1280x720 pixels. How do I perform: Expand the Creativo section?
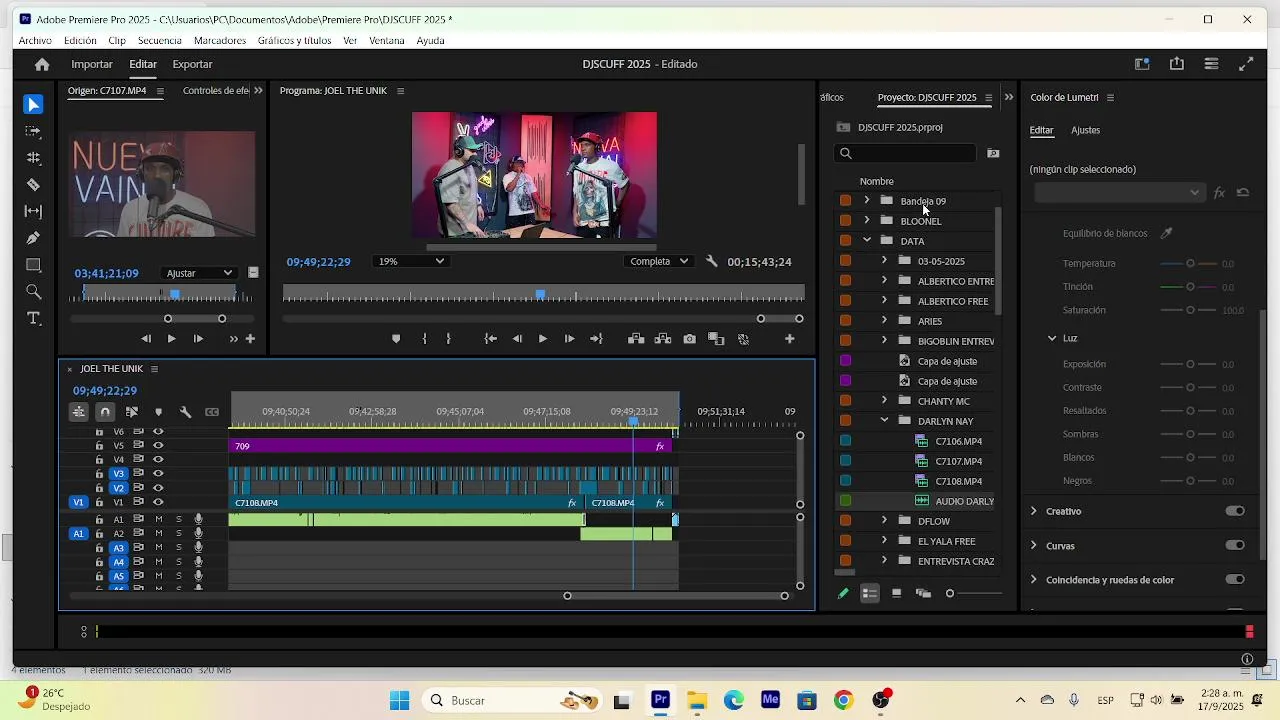click(x=1034, y=511)
